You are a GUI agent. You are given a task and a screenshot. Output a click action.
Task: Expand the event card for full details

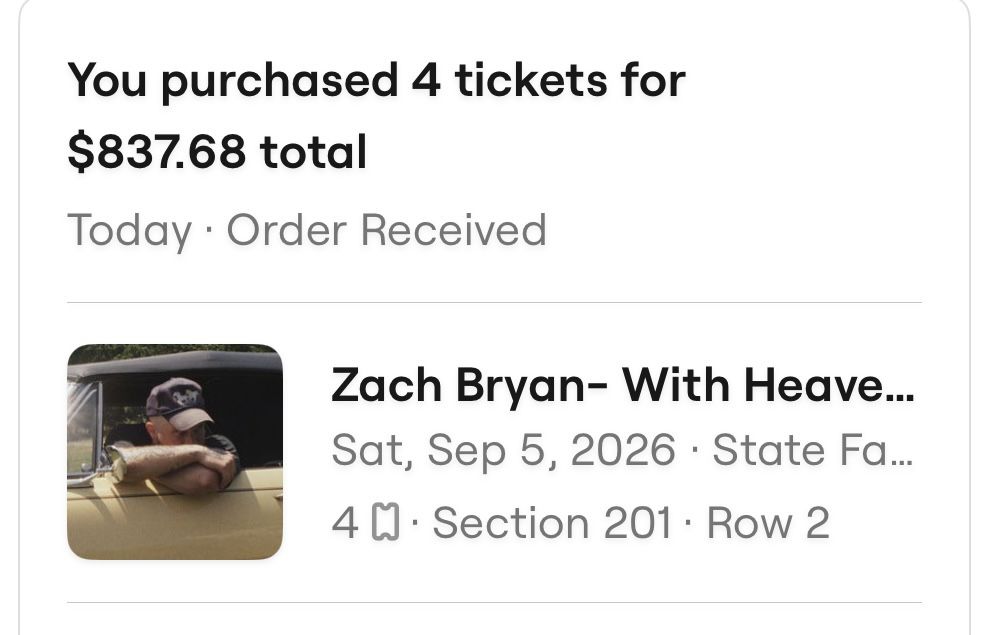click(500, 450)
